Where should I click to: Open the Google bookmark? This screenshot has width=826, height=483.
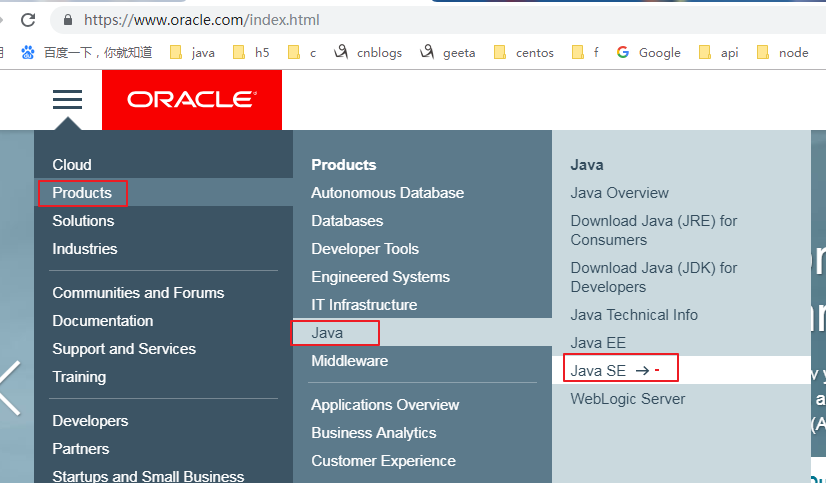point(648,52)
